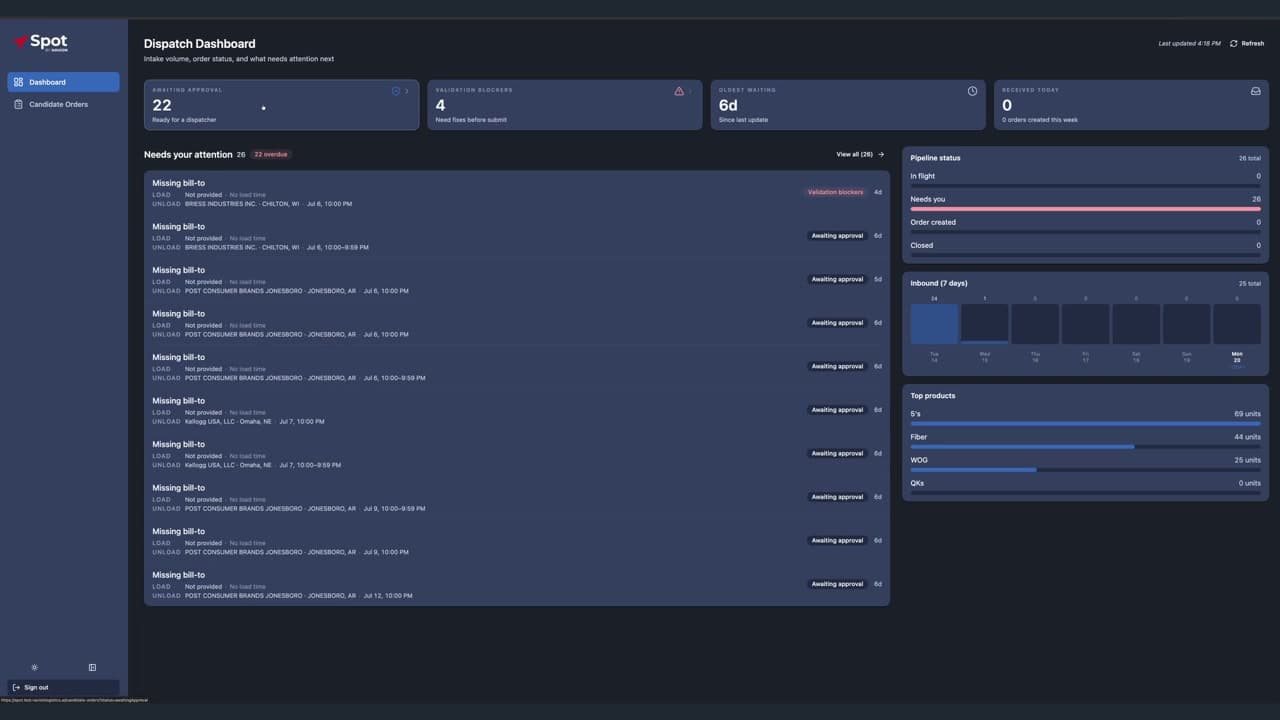Click the Refresh button
The height and width of the screenshot is (720, 1280).
point(1247,44)
